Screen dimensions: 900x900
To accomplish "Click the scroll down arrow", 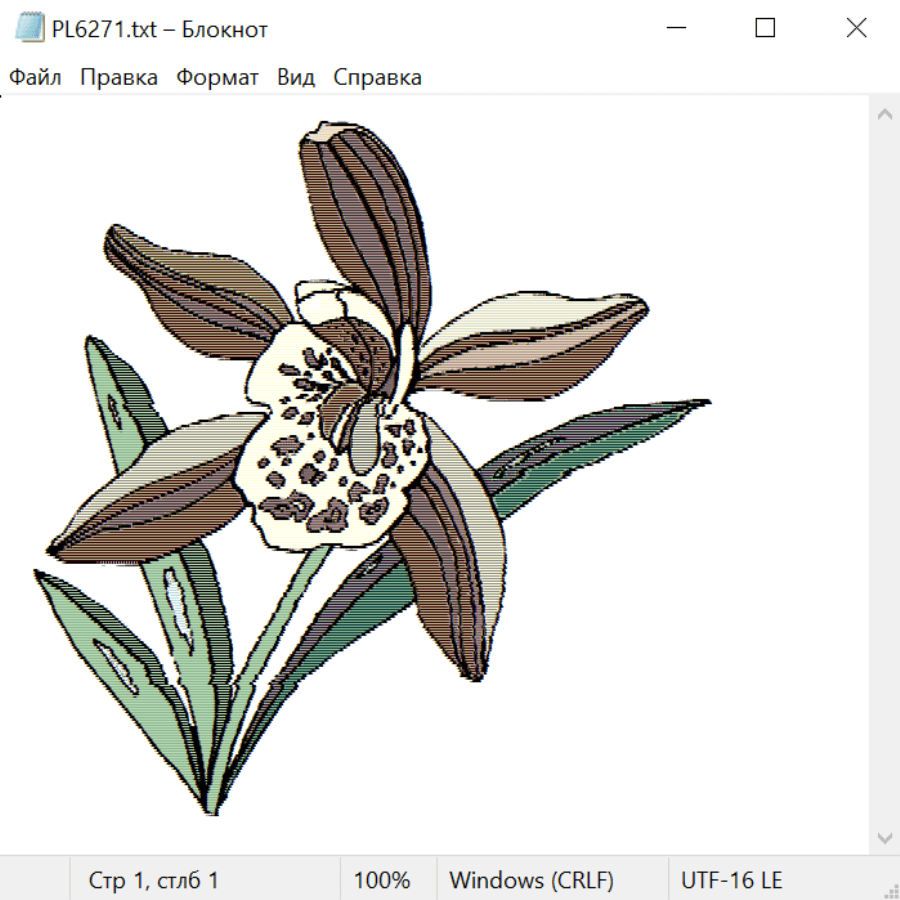I will (x=884, y=837).
